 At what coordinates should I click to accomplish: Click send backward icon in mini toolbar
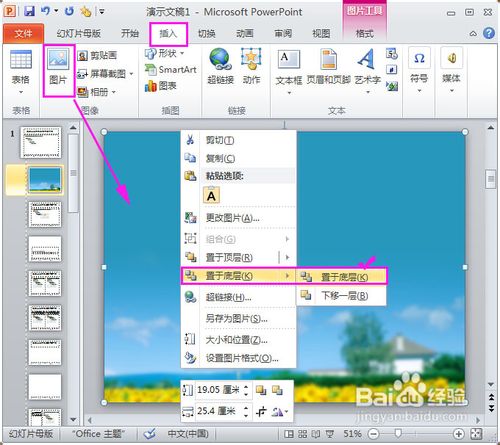pos(277,390)
